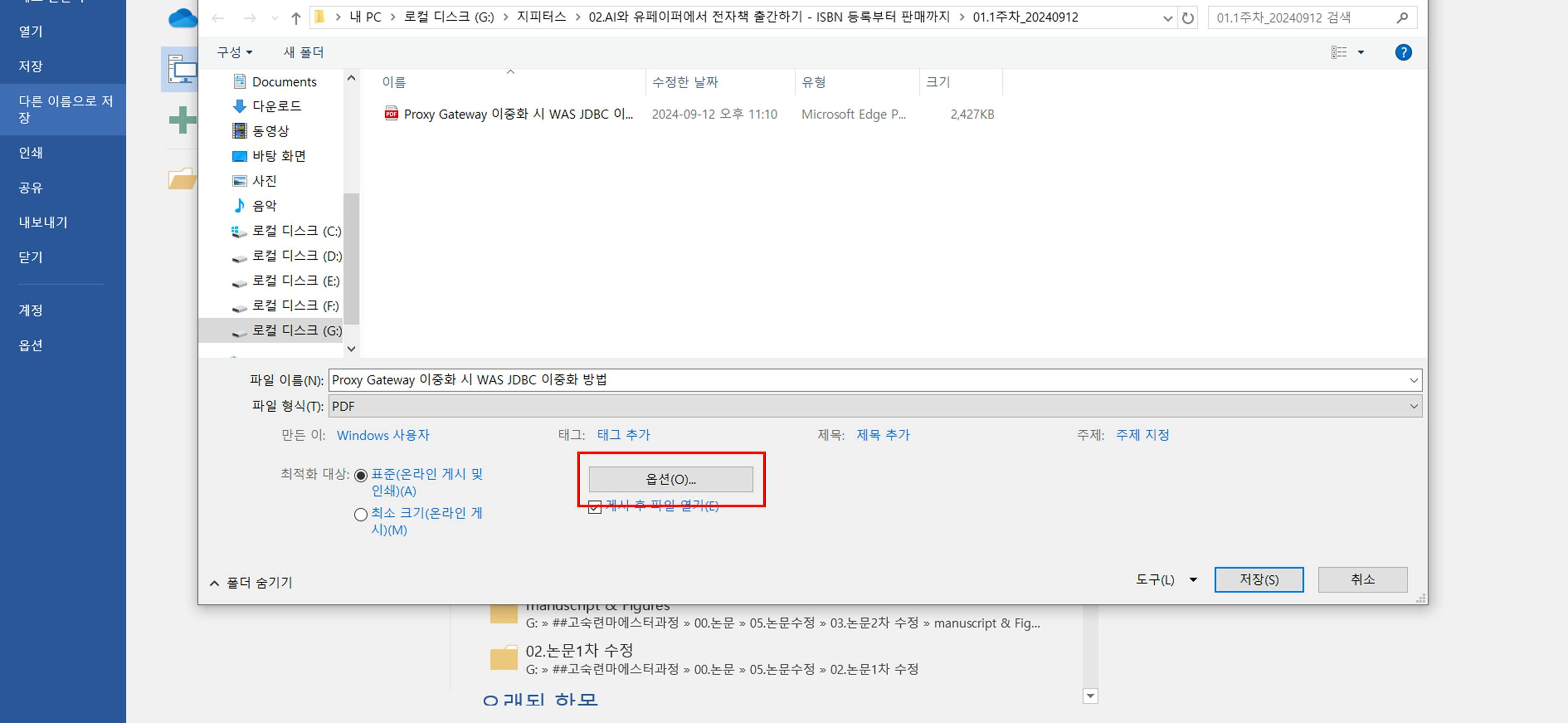Click the up-directory arrow icon

(x=296, y=18)
